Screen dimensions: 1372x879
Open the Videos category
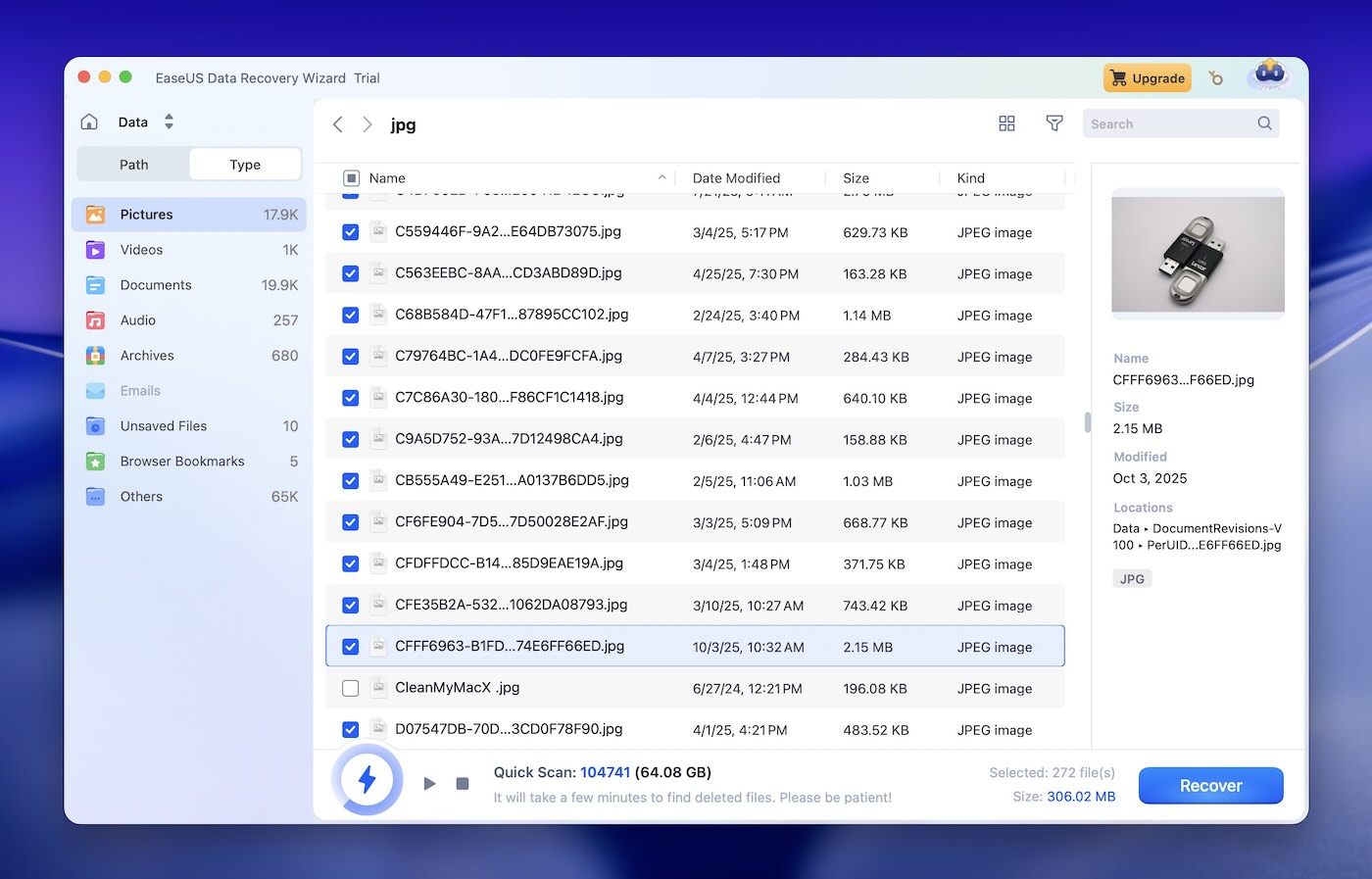[142, 249]
